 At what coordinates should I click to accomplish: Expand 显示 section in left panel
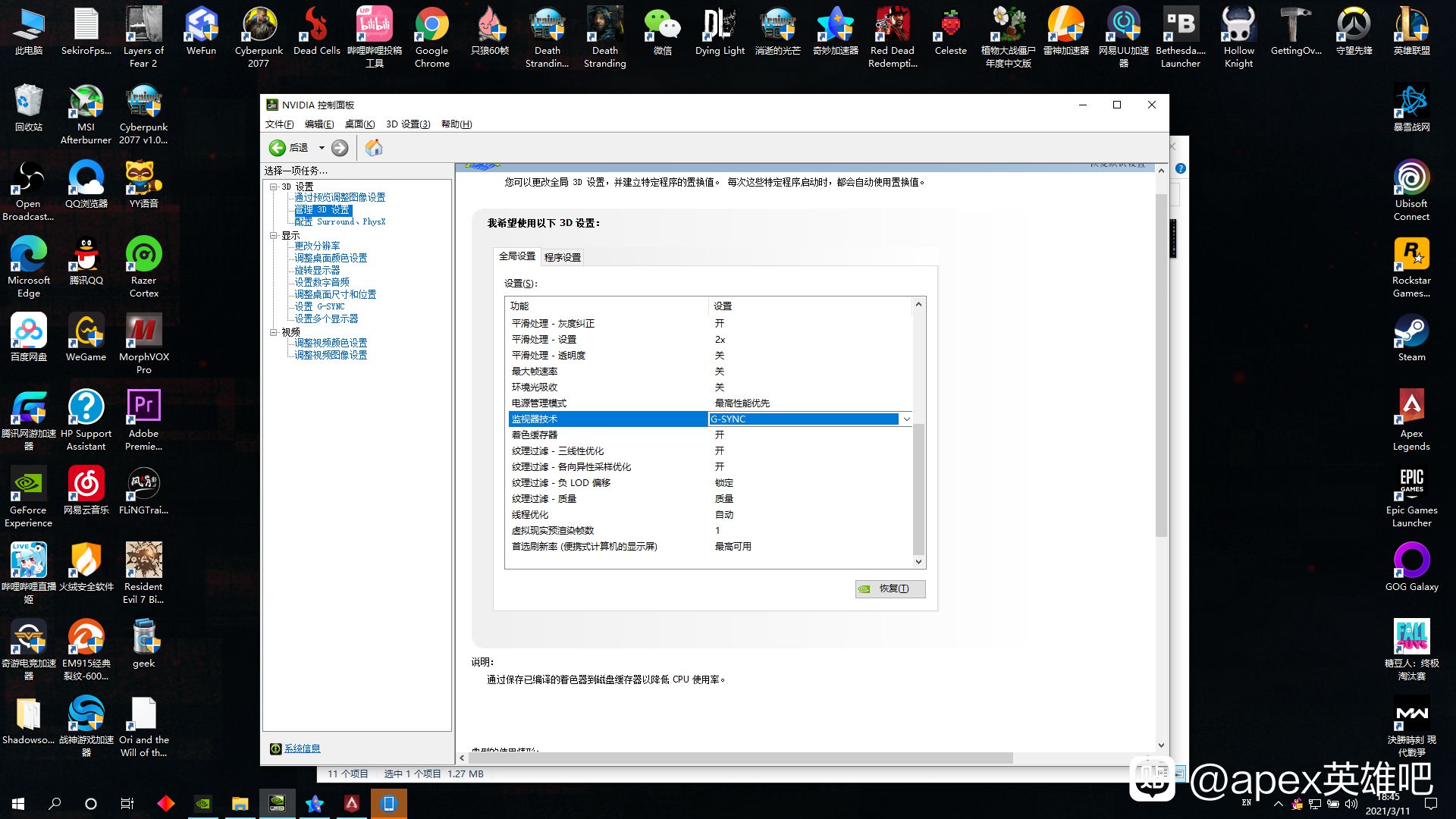pyautogui.click(x=275, y=234)
